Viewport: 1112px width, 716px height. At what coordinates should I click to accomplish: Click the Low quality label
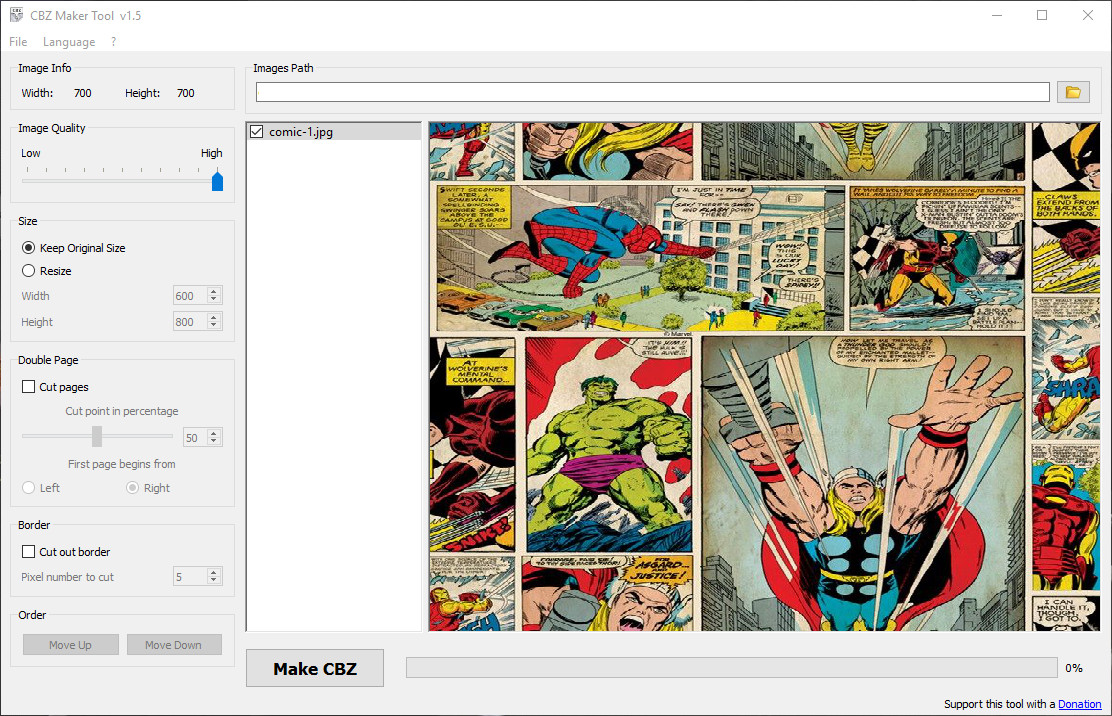pyautogui.click(x=30, y=153)
